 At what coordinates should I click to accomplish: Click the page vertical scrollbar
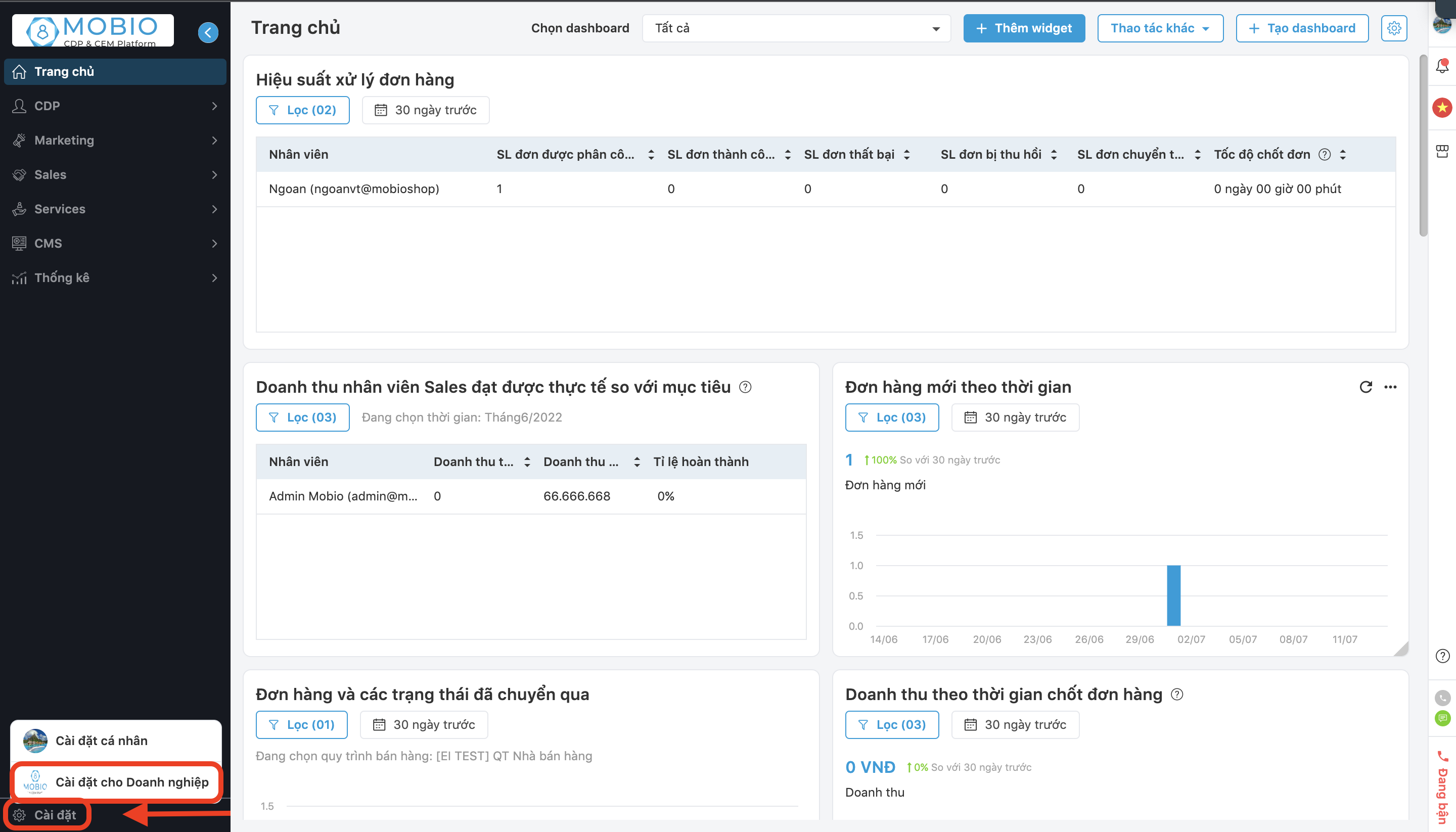[1424, 145]
